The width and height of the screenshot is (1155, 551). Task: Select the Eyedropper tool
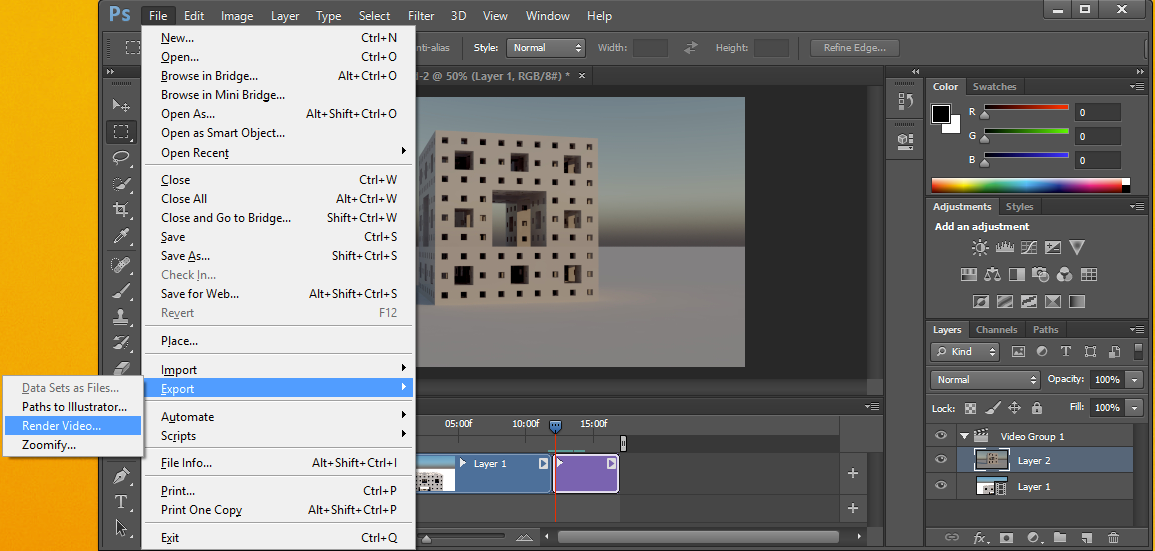coord(121,236)
